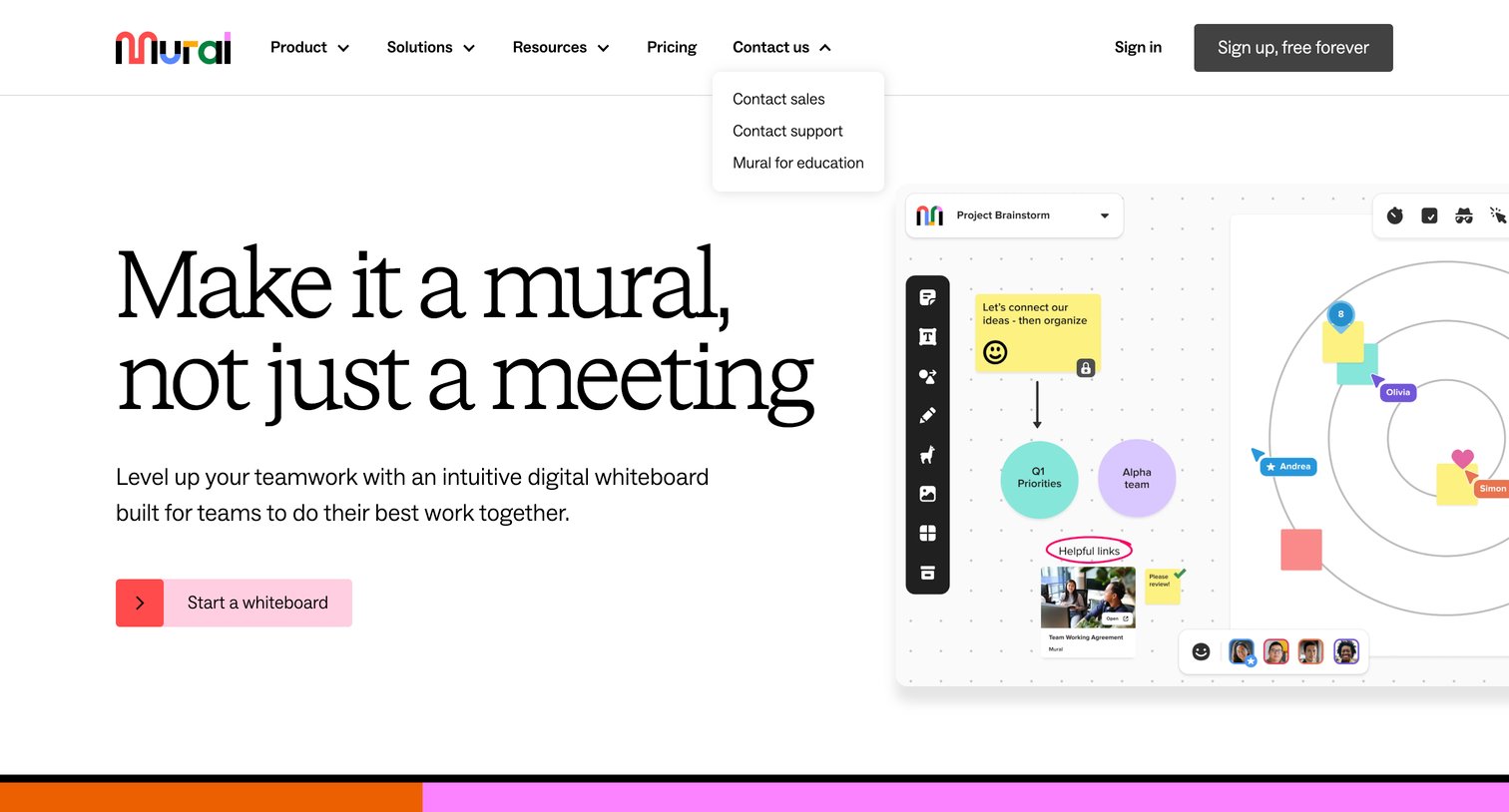Click the reactions smiley in avatar bar
The width and height of the screenshot is (1509, 812).
1201,651
